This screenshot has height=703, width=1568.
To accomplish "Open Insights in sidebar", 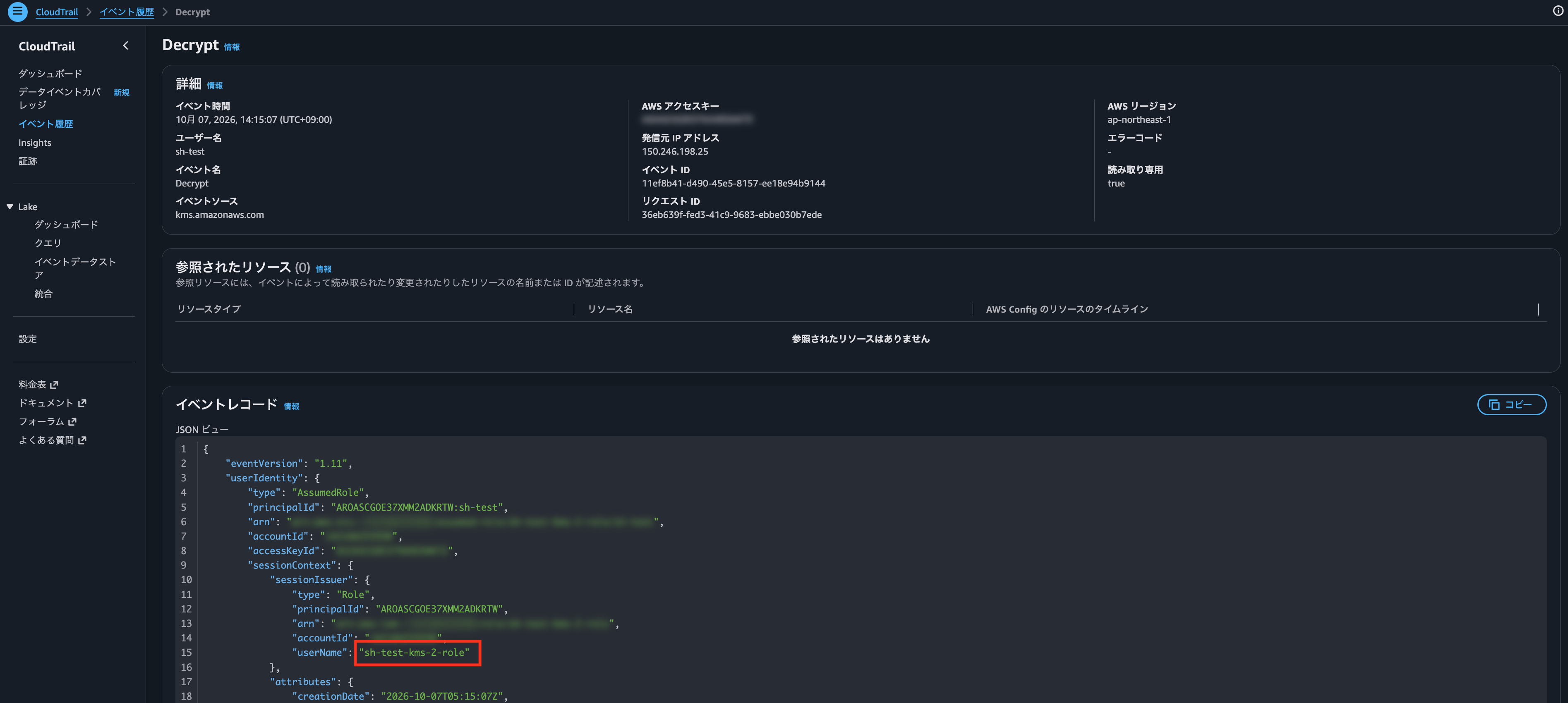I will (x=35, y=142).
